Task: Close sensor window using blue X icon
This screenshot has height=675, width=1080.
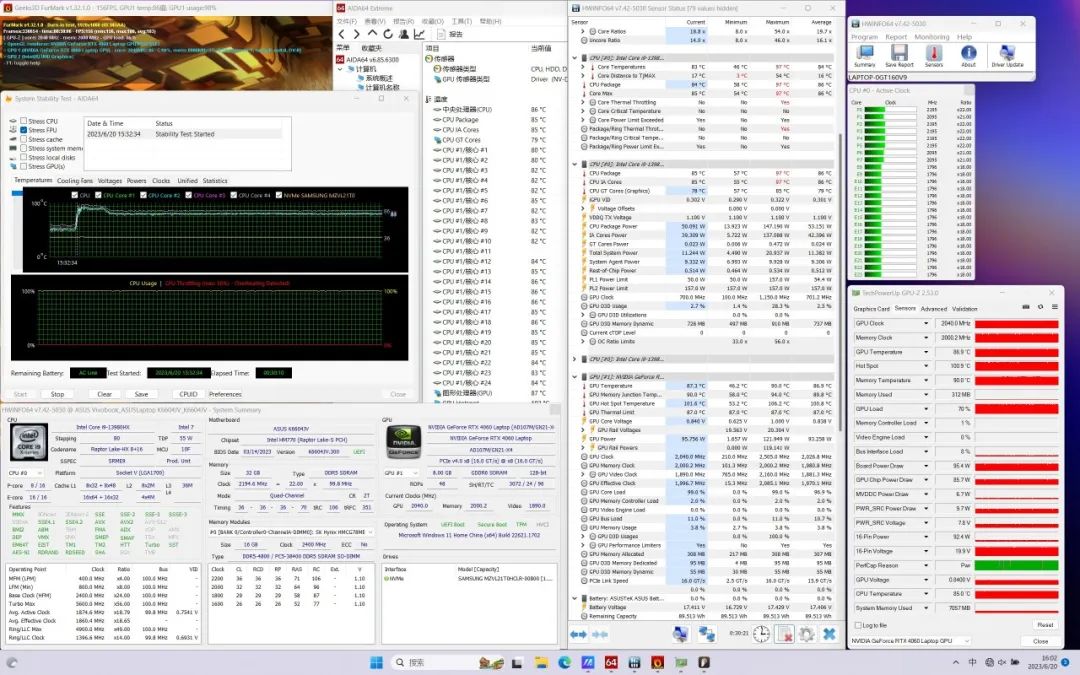Action: click(x=829, y=634)
